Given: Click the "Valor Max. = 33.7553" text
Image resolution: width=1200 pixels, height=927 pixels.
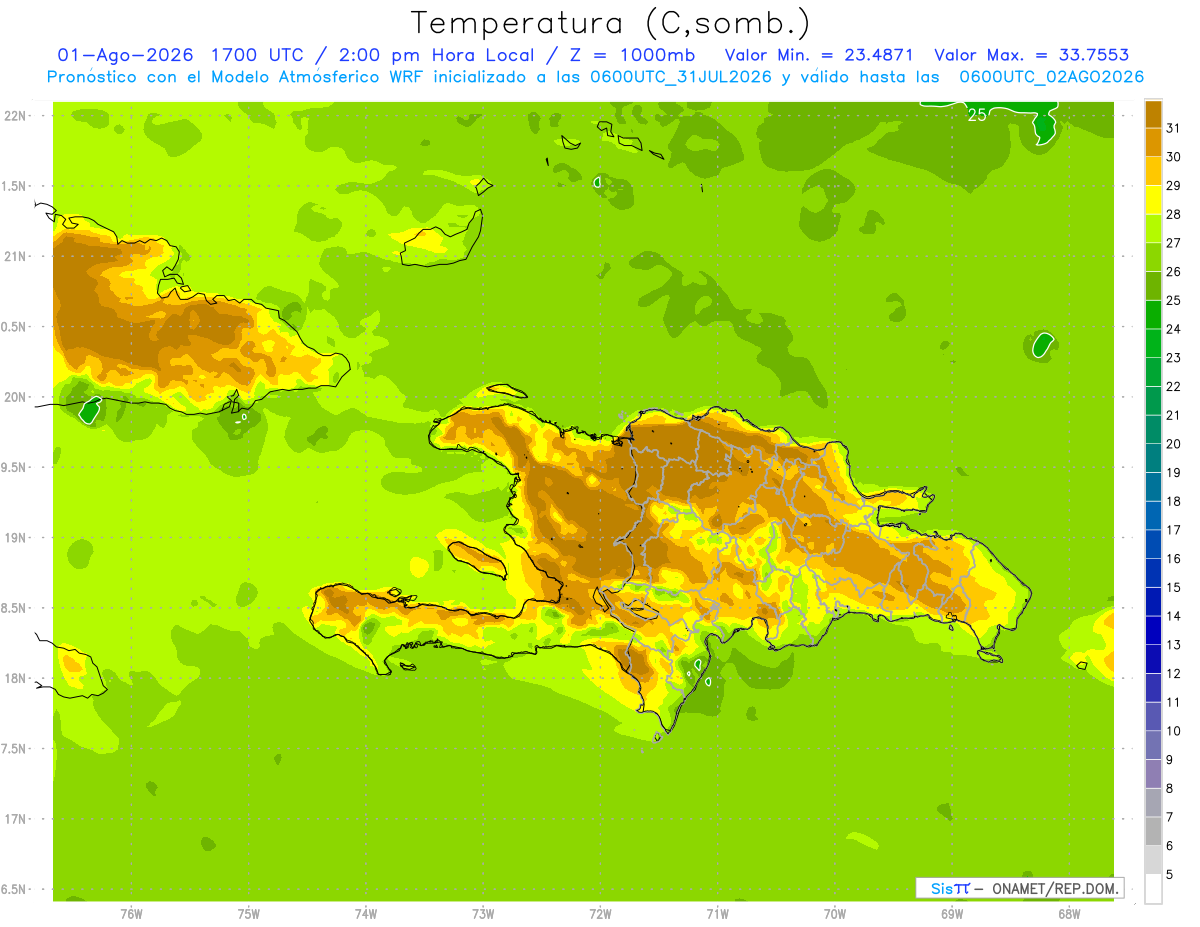Looking at the screenshot, I should pos(1031,55).
